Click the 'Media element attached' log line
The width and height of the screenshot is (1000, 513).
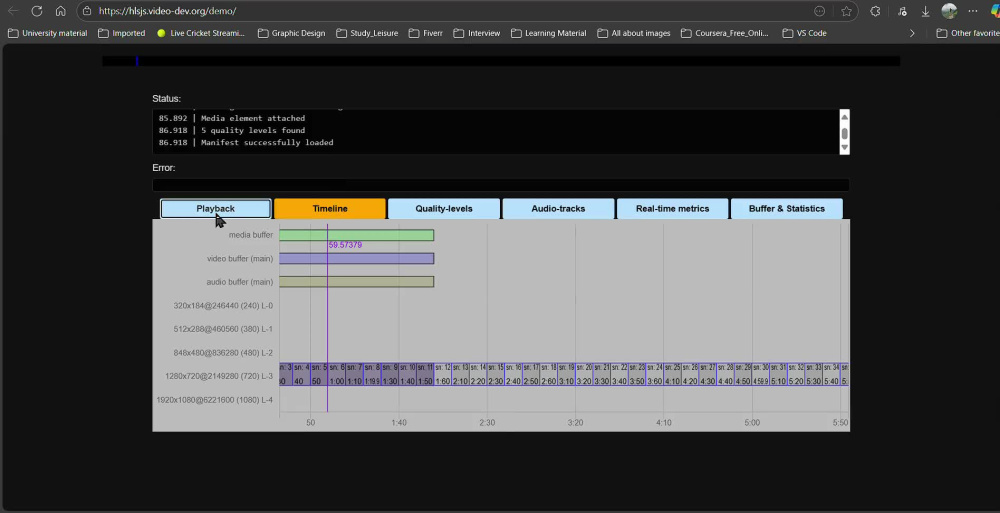253,118
